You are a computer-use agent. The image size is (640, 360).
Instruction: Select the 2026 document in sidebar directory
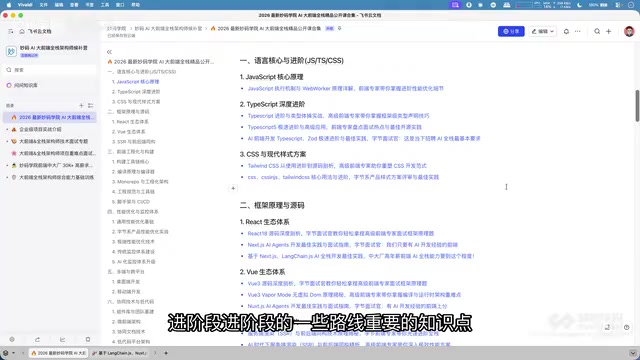tap(50, 117)
